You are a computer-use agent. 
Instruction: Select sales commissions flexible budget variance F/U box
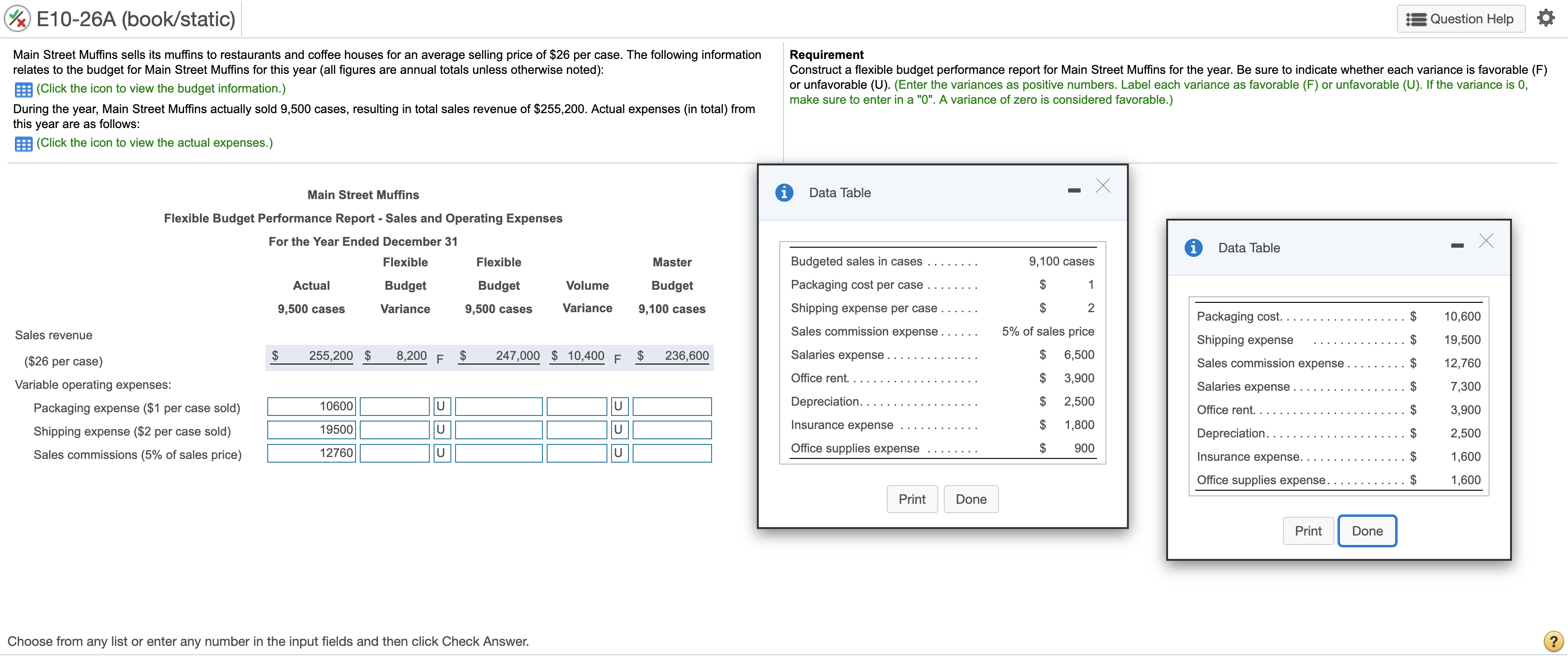point(442,453)
